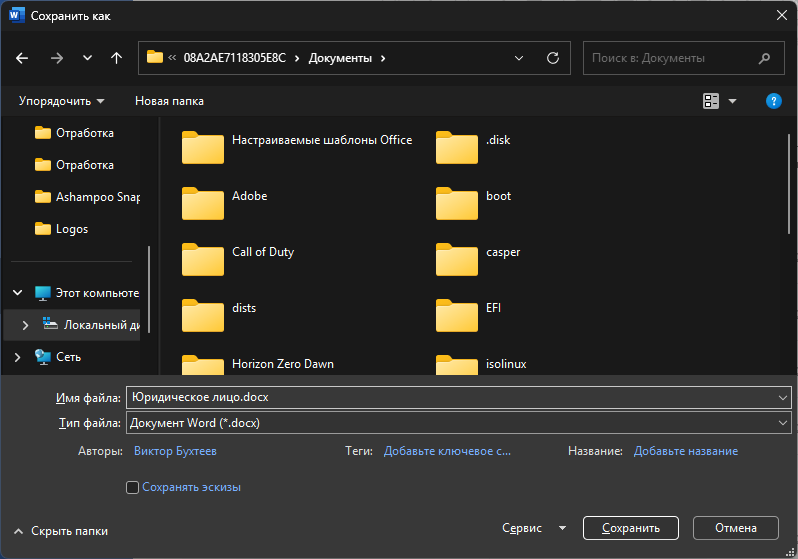This screenshot has width=798, height=559.
Task: Click the Back navigation arrow
Action: tap(22, 58)
